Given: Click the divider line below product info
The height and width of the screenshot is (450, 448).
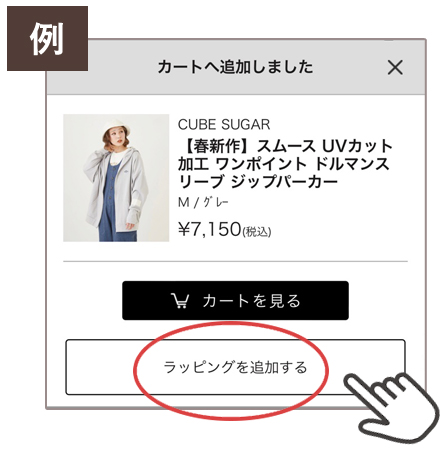Looking at the screenshot, I should [x=235, y=262].
